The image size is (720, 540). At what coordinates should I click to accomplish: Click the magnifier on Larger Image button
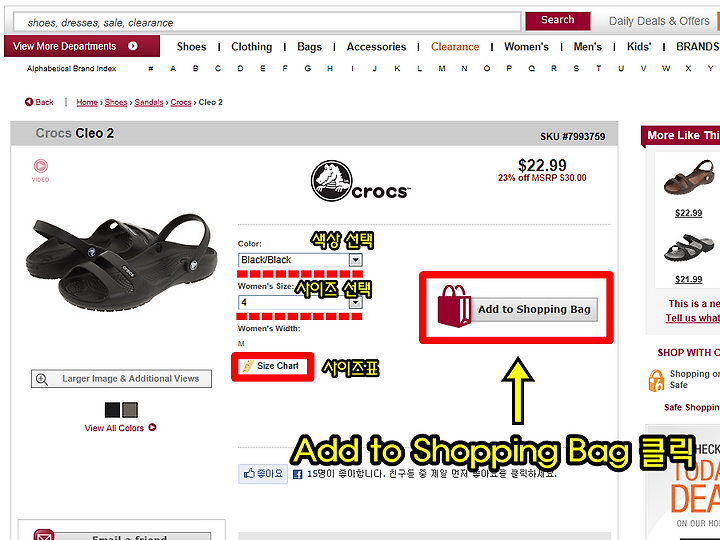[x=42, y=379]
